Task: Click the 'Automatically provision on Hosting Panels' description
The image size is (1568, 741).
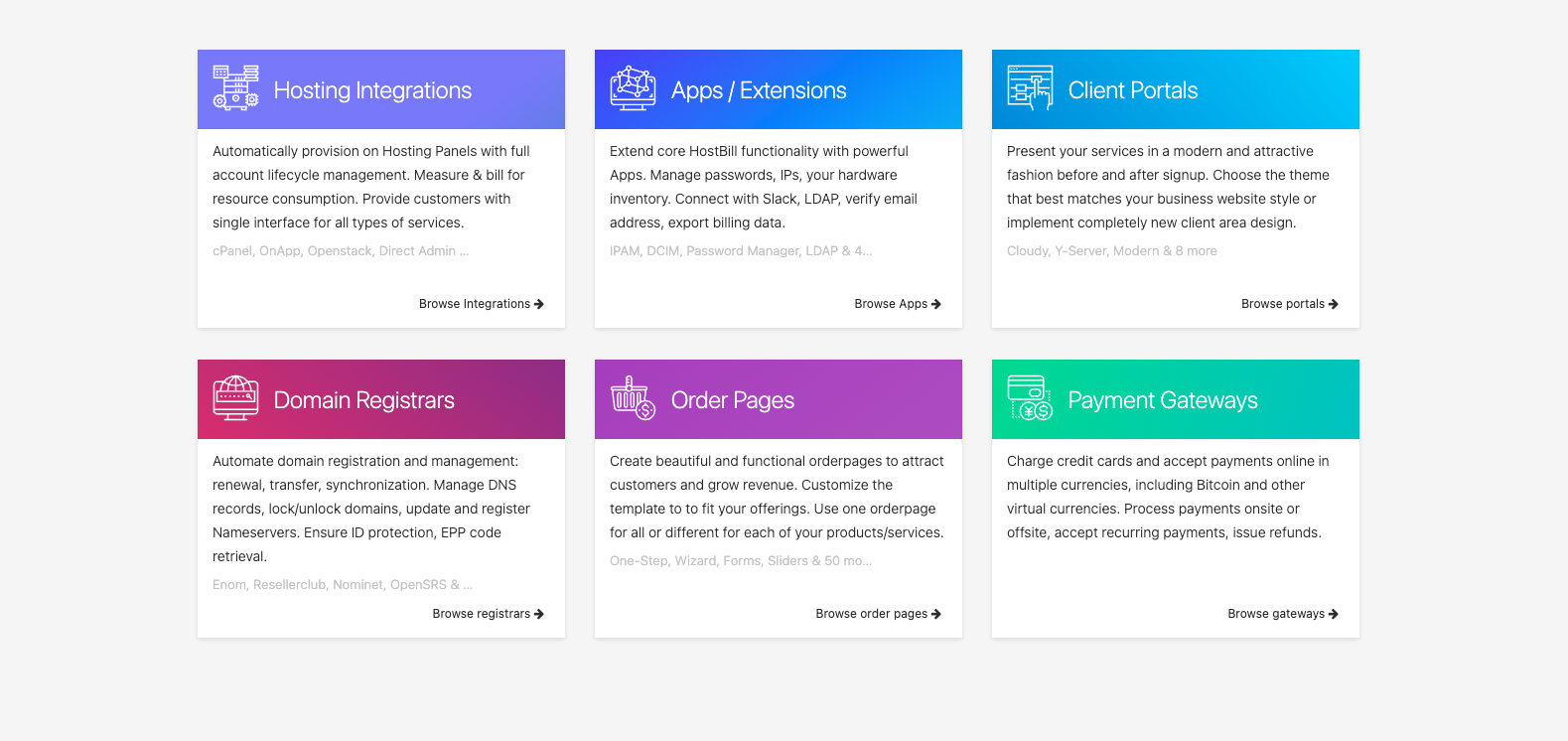Action: coord(371,187)
